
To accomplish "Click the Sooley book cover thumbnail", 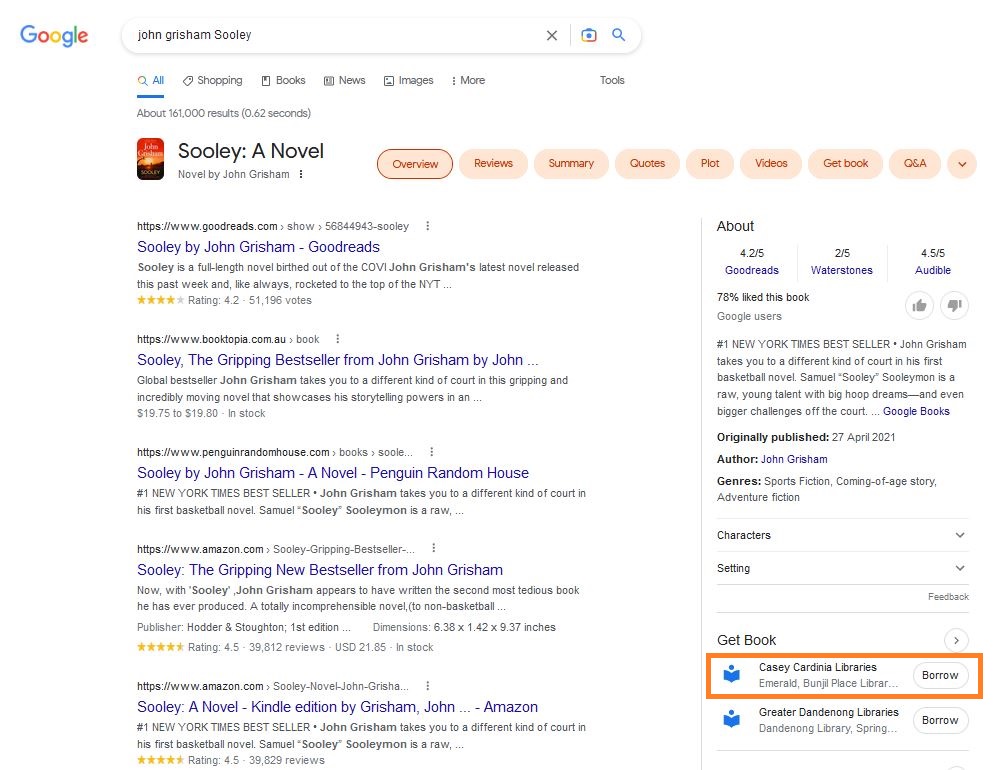I will coord(150,159).
